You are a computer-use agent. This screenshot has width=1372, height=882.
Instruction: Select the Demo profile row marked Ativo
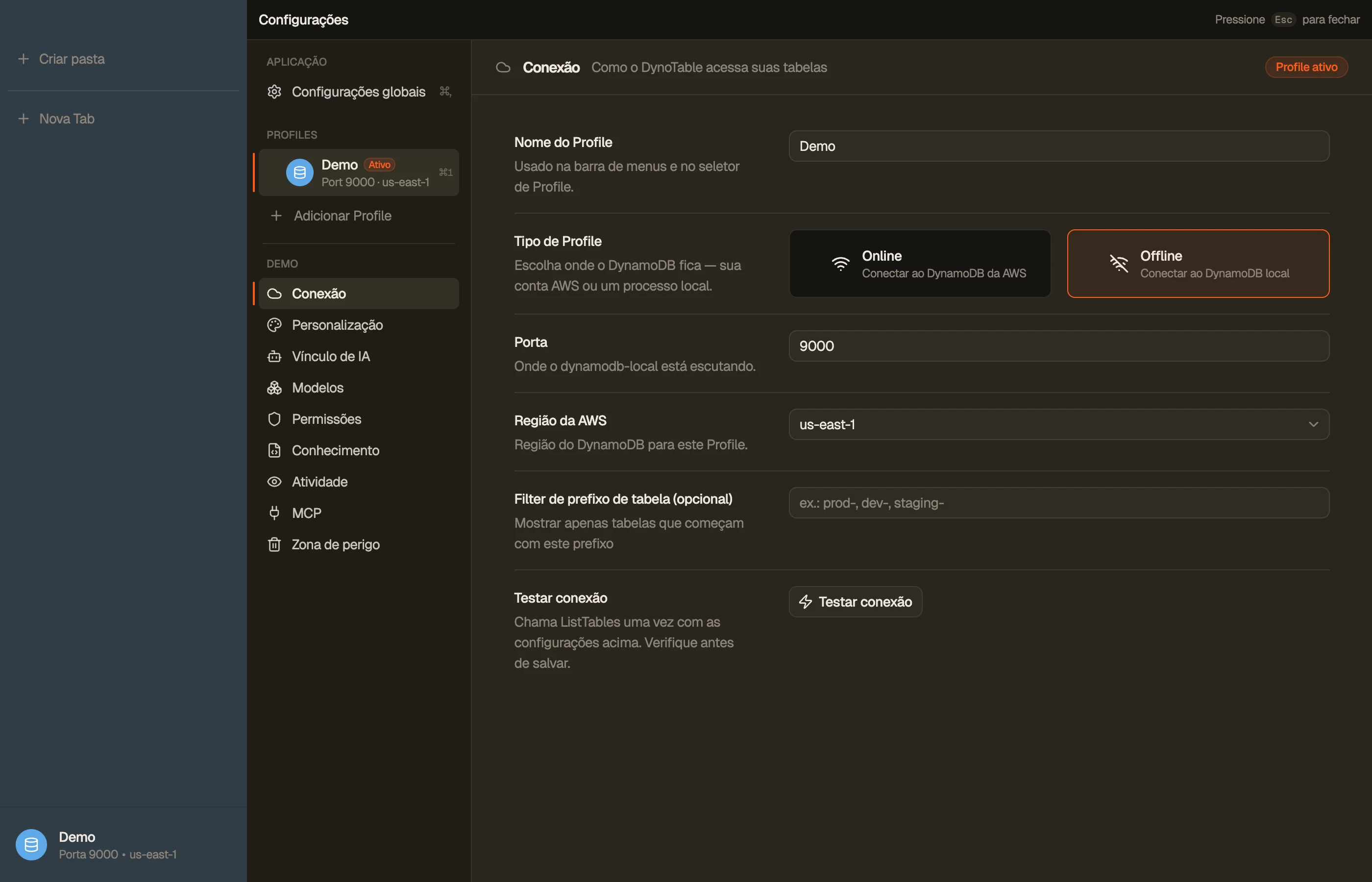(359, 172)
